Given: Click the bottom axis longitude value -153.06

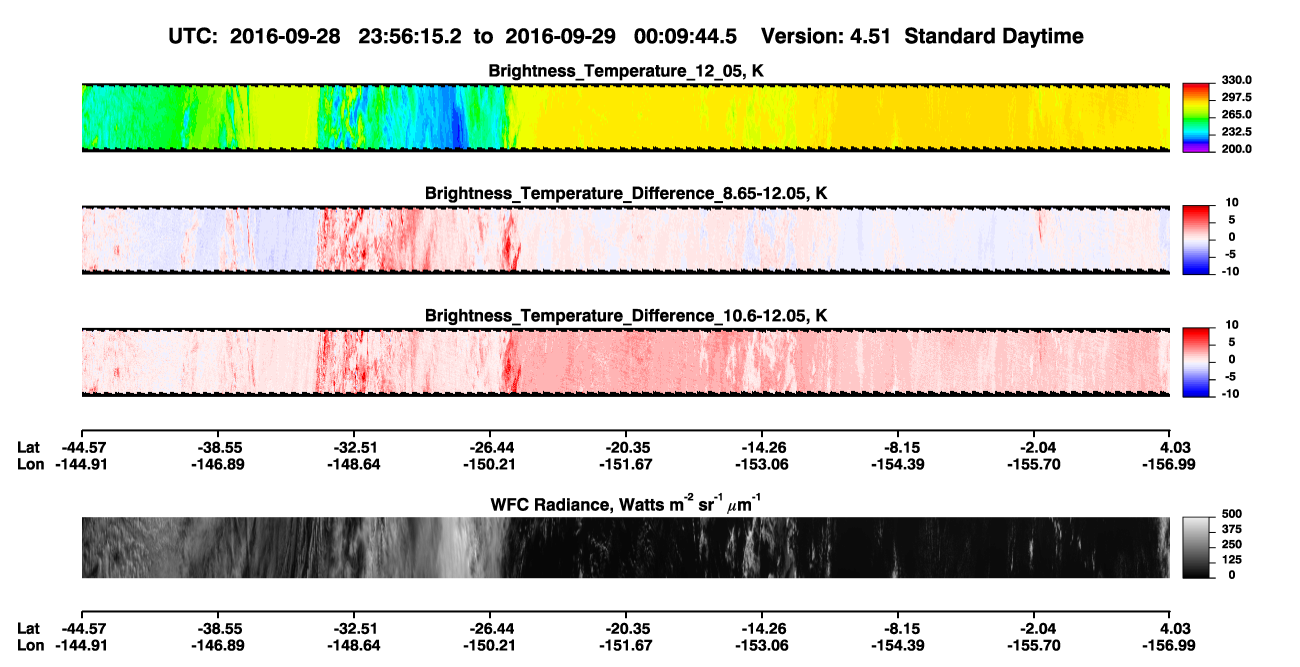Looking at the screenshot, I should 761,645.
